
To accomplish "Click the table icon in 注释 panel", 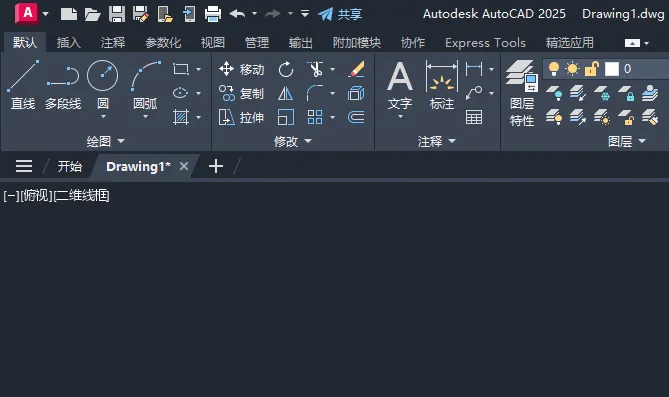I will 474,117.
